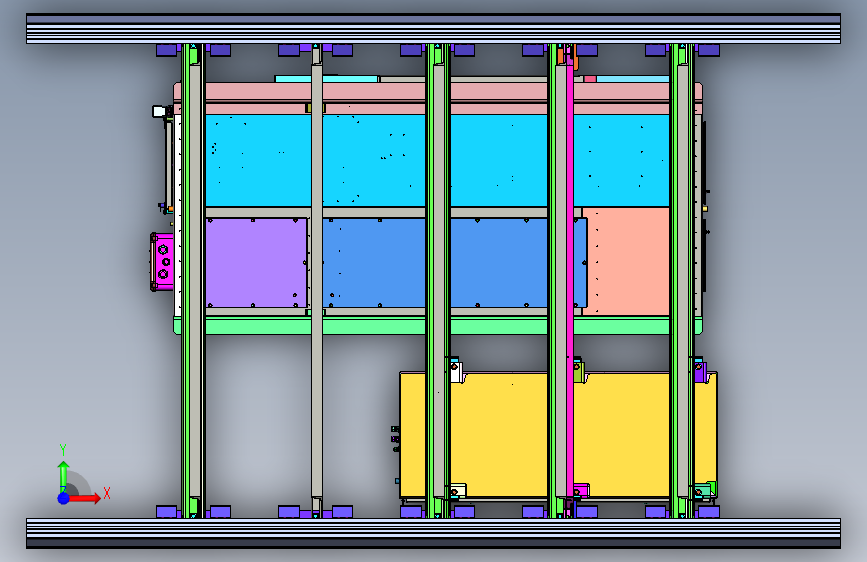Viewport: 867px width, 562px height.
Task: Pick the thin grey vertical bar without green frame
Action: tap(316, 281)
